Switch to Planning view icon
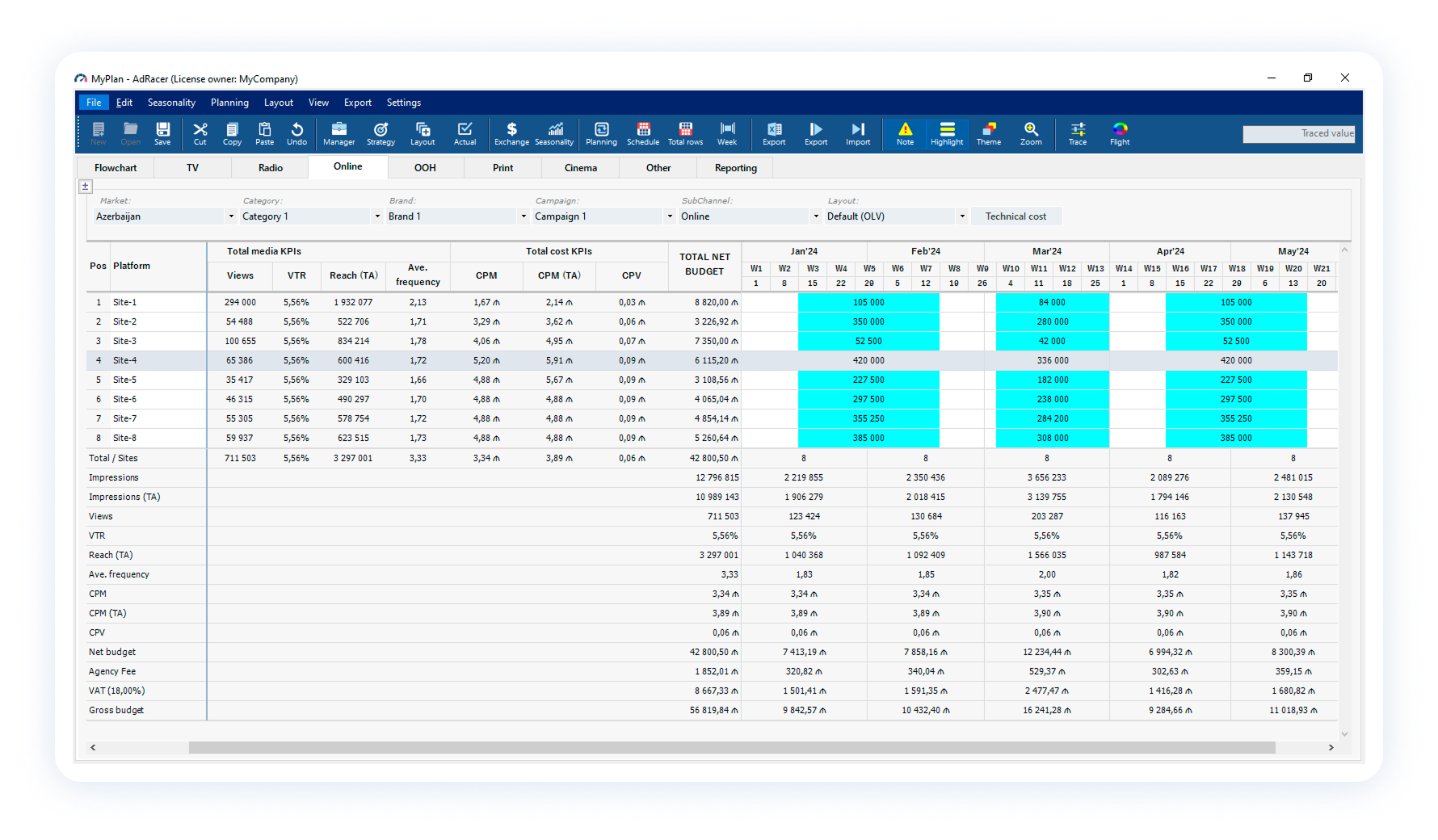 pos(601,133)
